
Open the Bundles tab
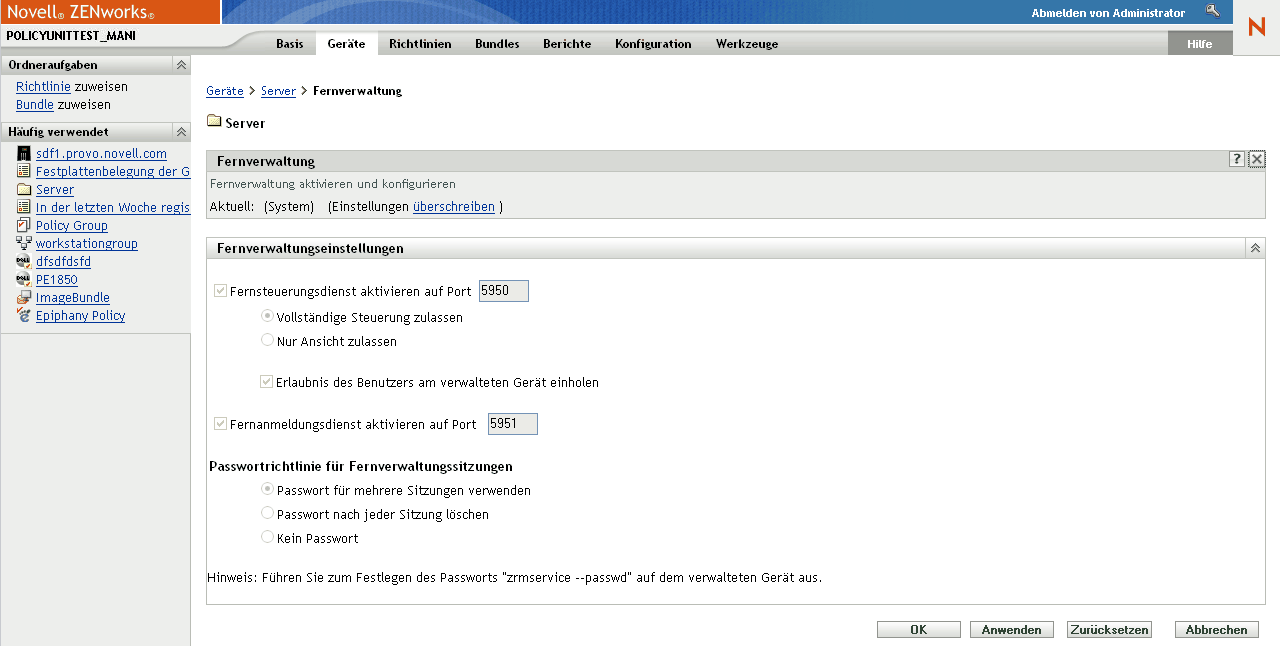497,44
